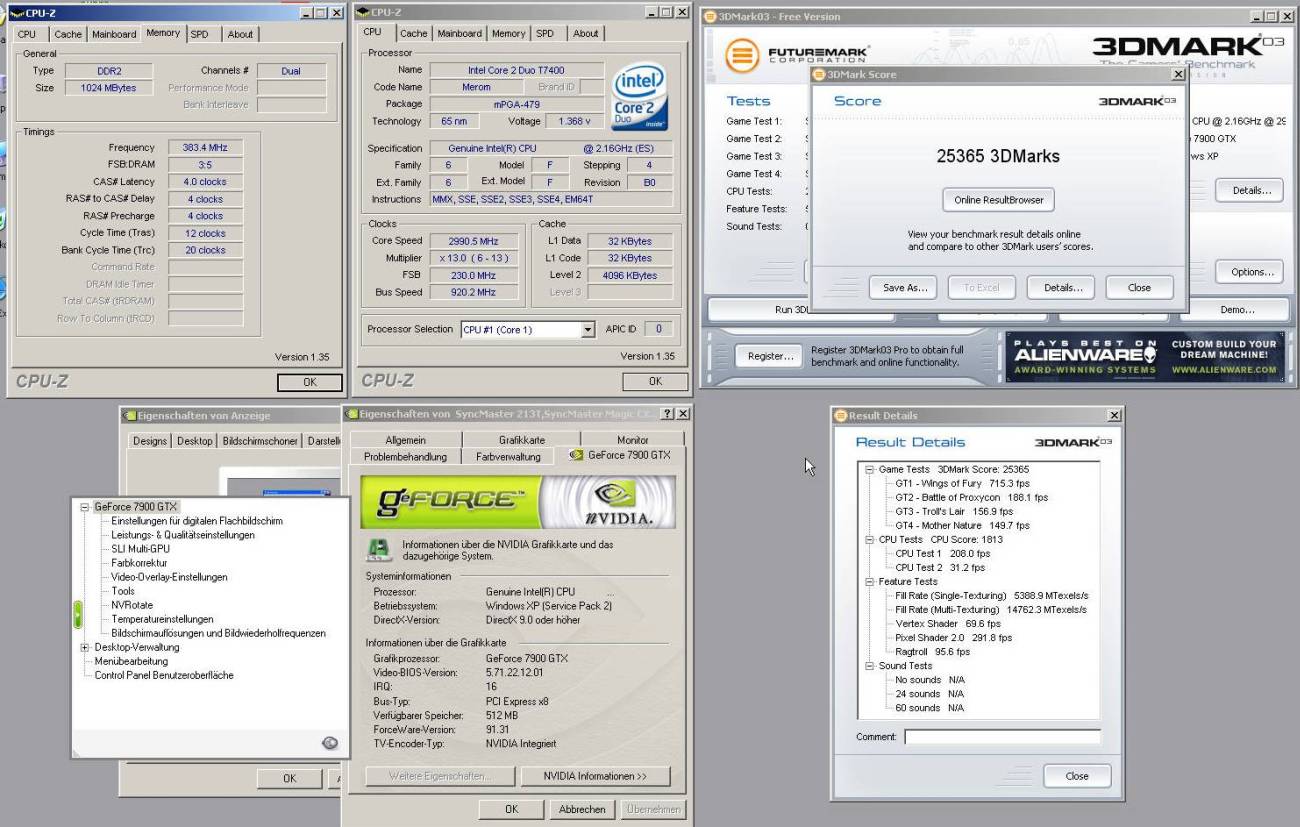Open About tab in CPU-Z Memory window
Screen dimensions: 1300x827
[x=240, y=34]
